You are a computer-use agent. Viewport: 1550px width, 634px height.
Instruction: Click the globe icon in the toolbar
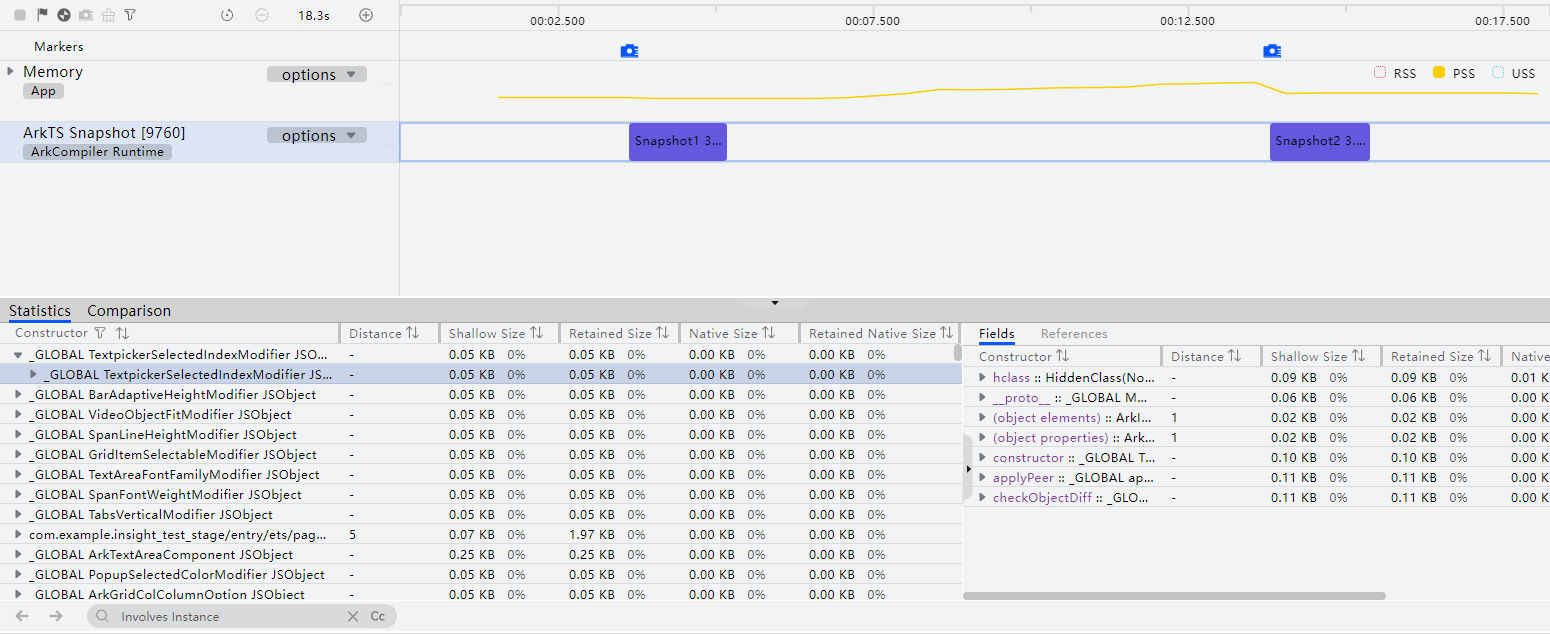64,15
